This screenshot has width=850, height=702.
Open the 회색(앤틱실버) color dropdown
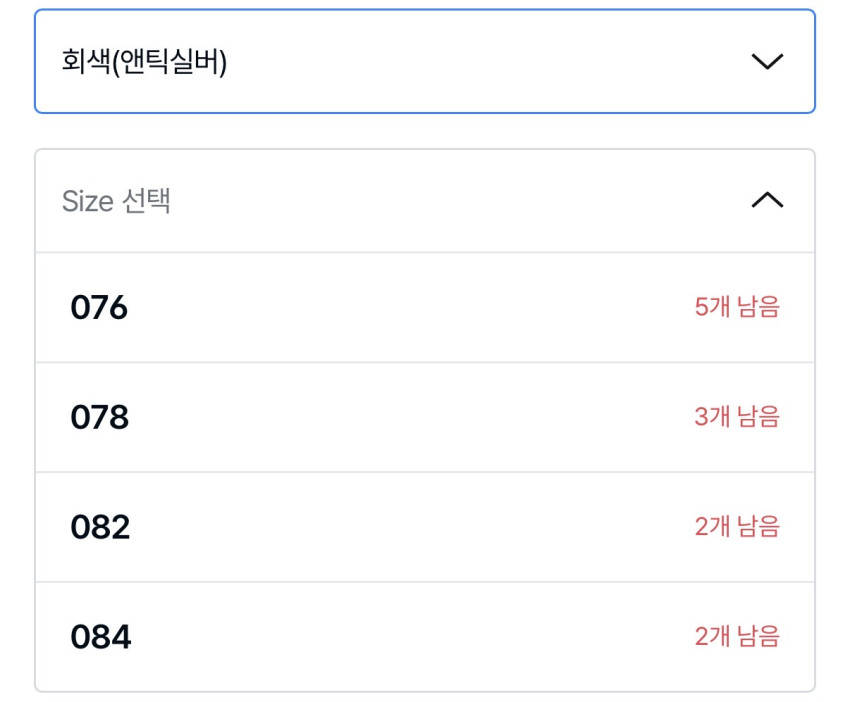coord(424,62)
